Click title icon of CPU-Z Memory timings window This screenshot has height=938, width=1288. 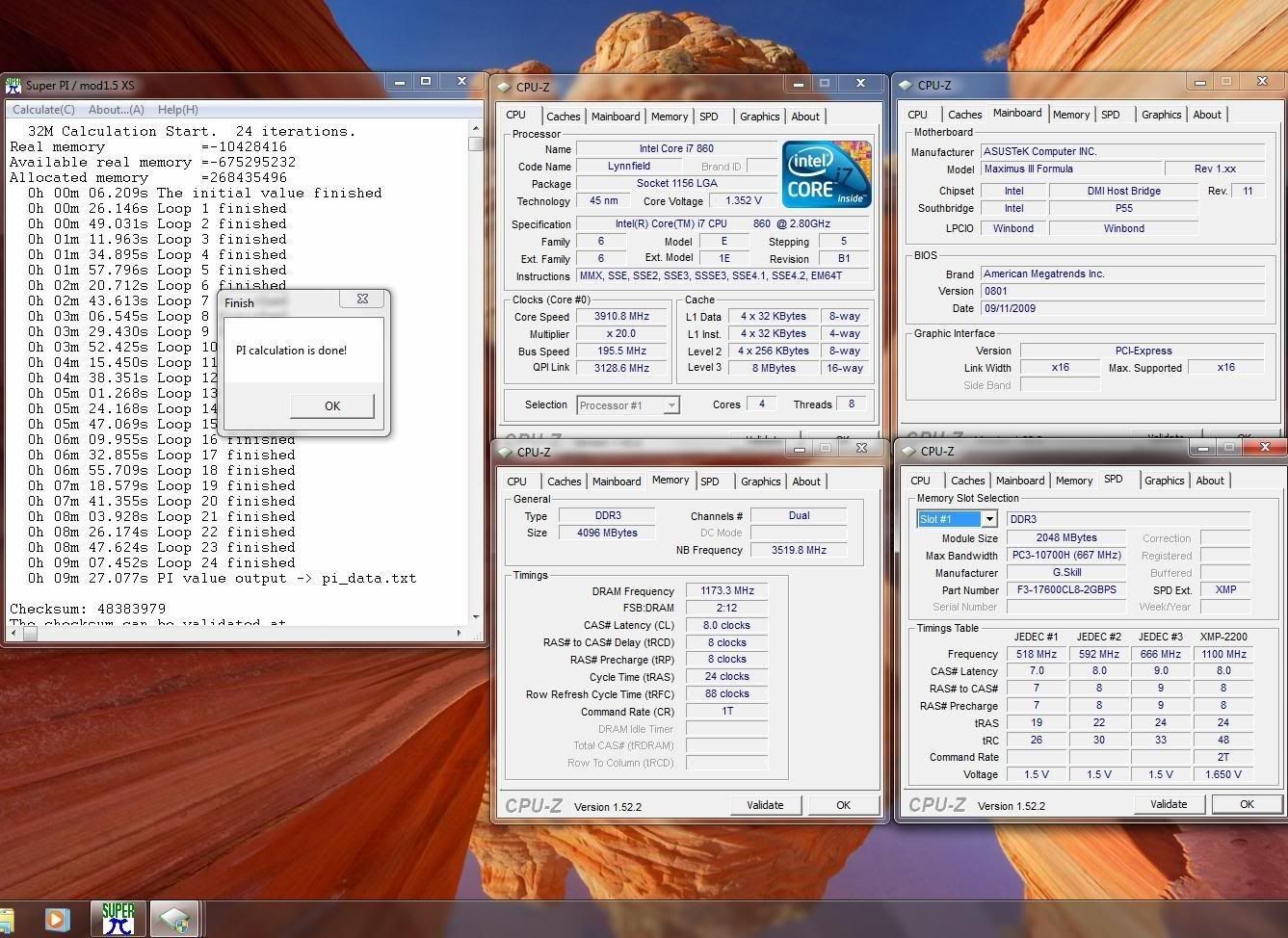coord(505,452)
